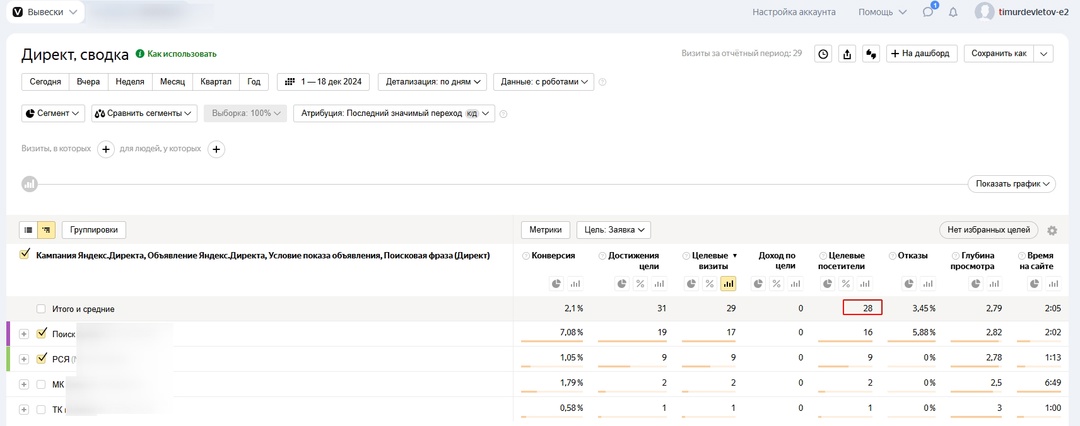Open the notifications bell
This screenshot has width=1080, height=426.
point(953,12)
